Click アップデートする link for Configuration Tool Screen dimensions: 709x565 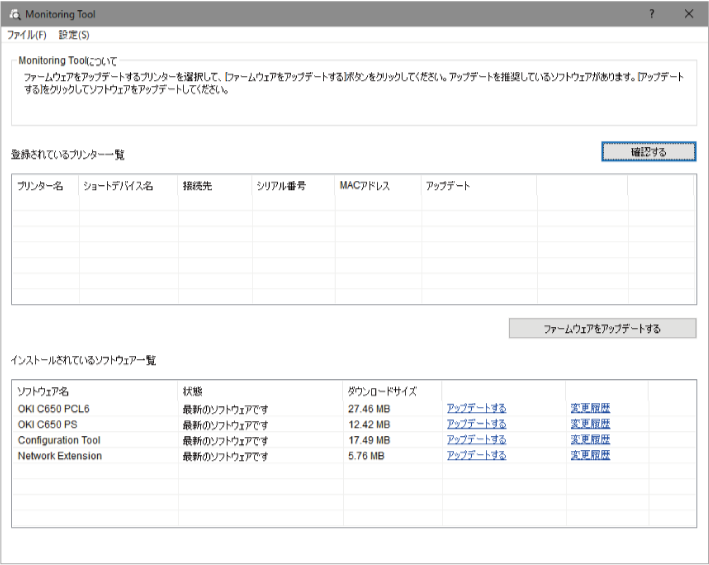[476, 440]
